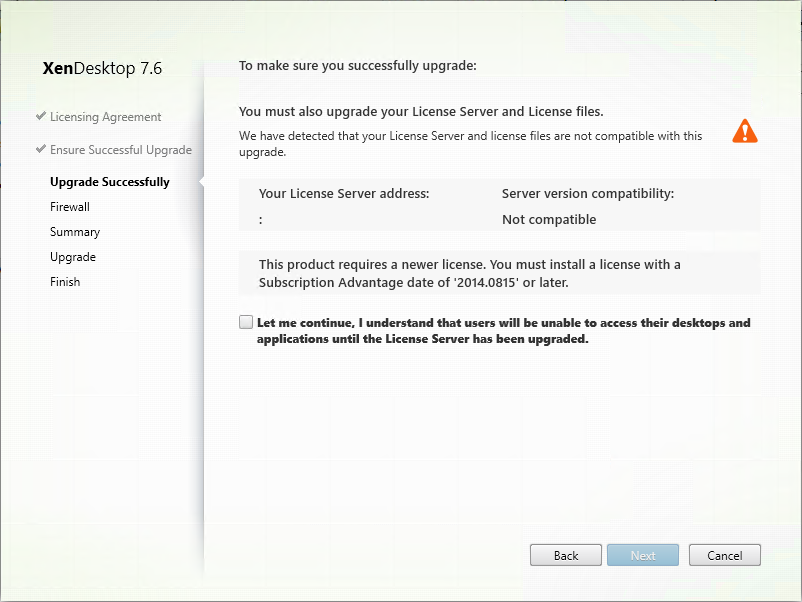Open the Firewall step in sidebar

pyautogui.click(x=70, y=207)
